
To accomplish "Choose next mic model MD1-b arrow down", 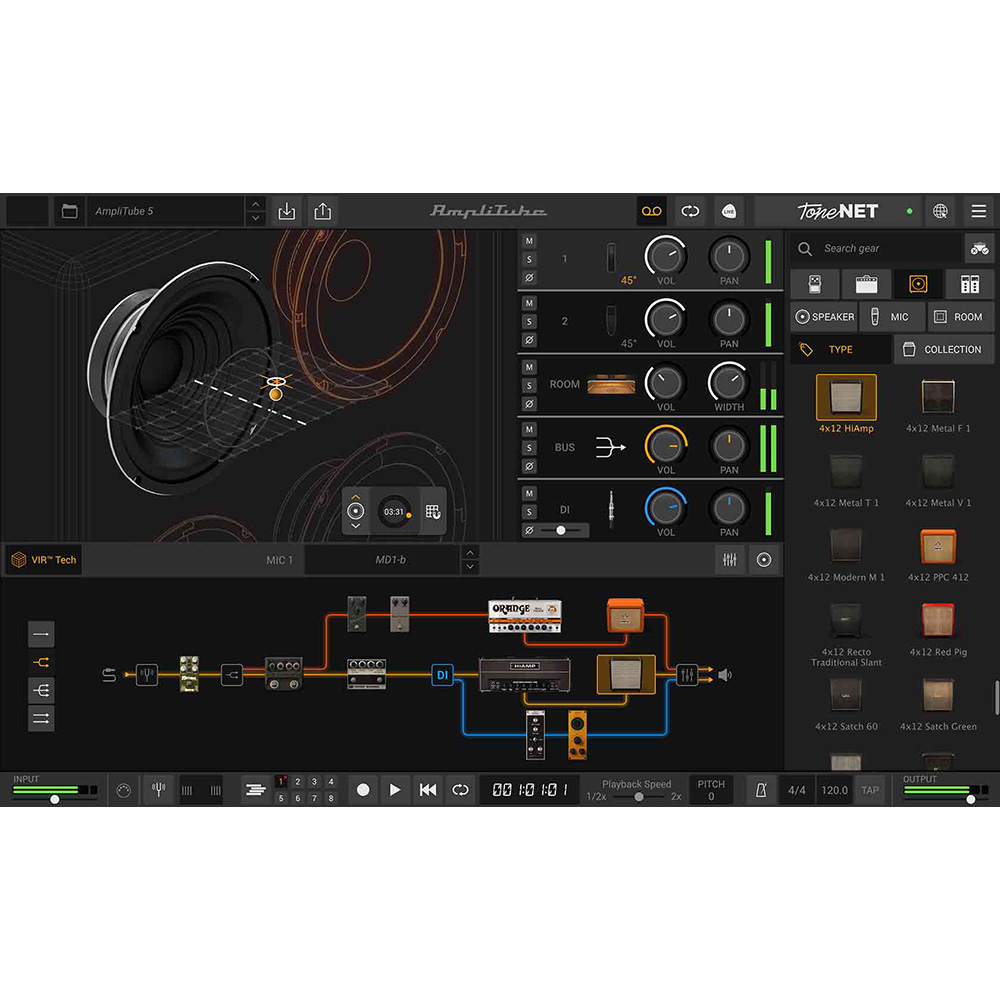I will (470, 567).
